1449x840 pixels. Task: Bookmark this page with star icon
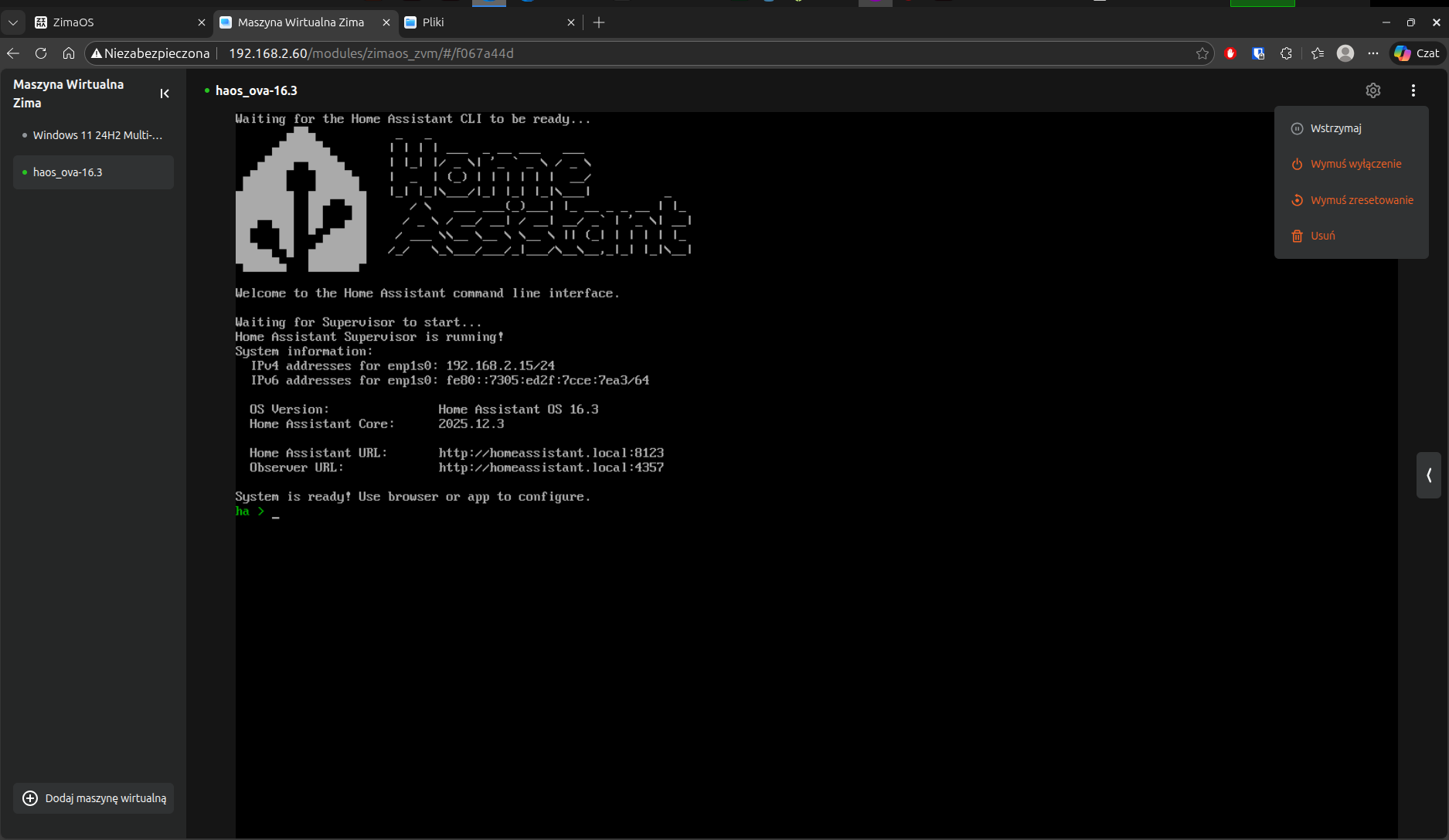1202,53
